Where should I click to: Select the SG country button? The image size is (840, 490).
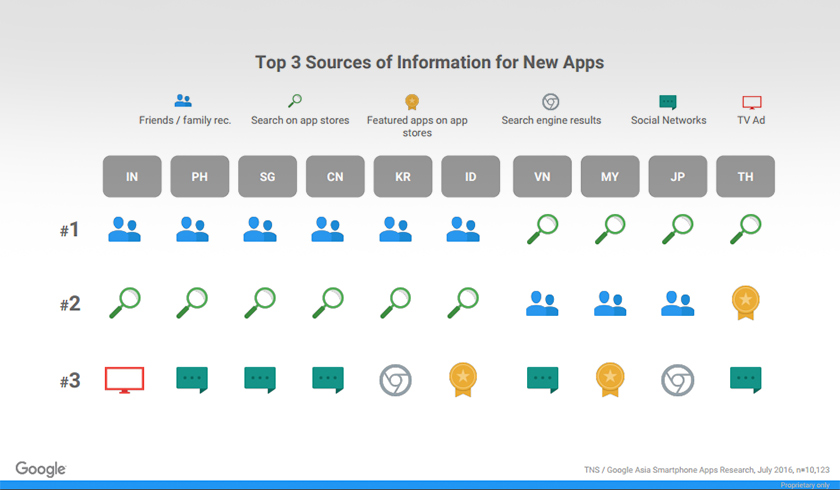click(x=267, y=177)
